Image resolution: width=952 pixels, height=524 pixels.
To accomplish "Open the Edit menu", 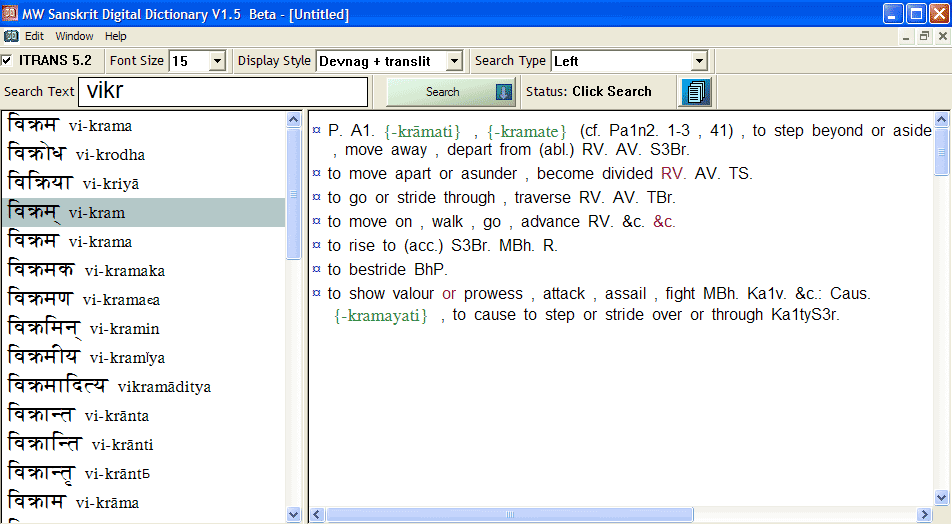I will (x=35, y=36).
